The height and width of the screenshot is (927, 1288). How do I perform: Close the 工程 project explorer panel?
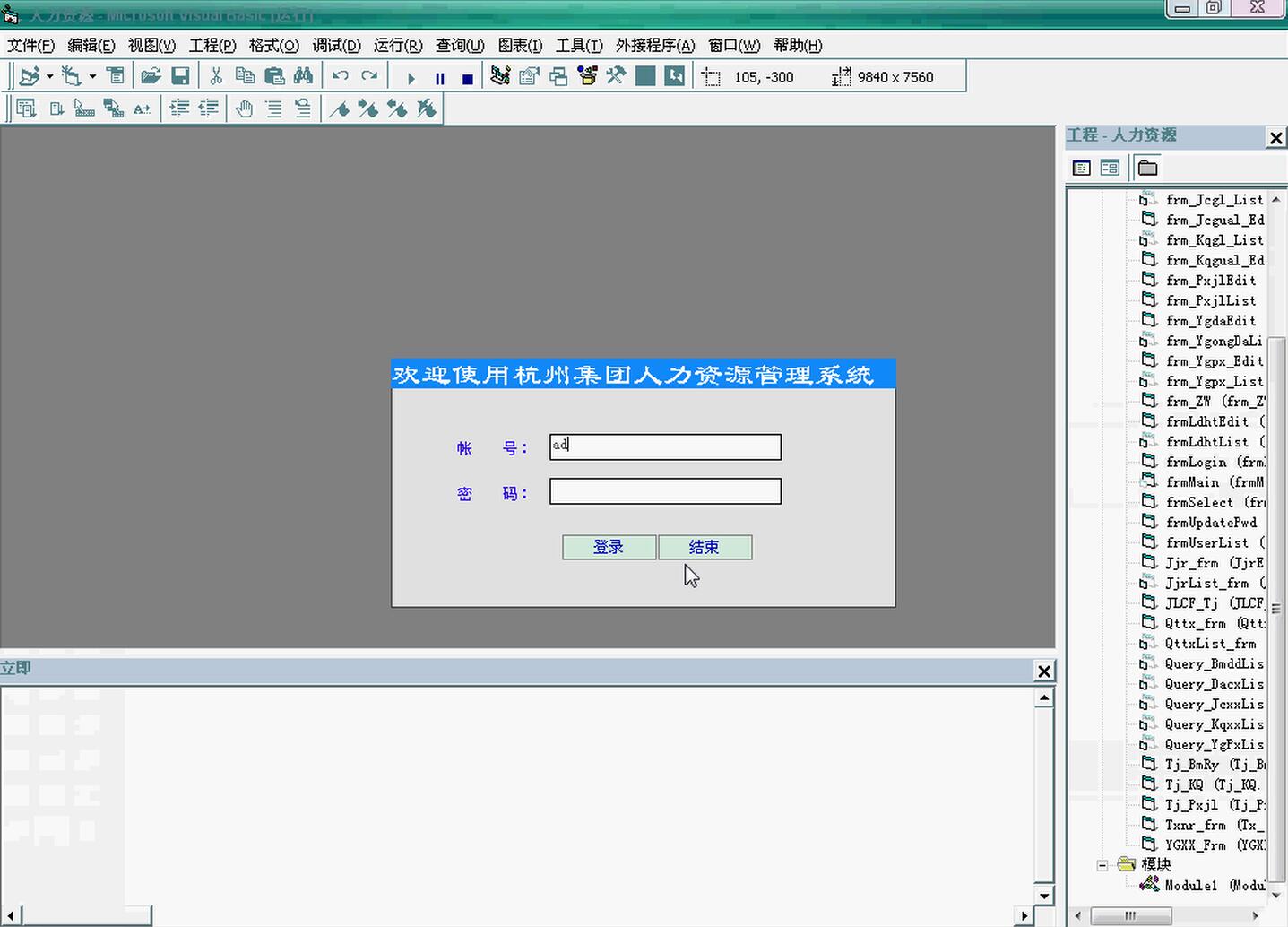(1276, 137)
